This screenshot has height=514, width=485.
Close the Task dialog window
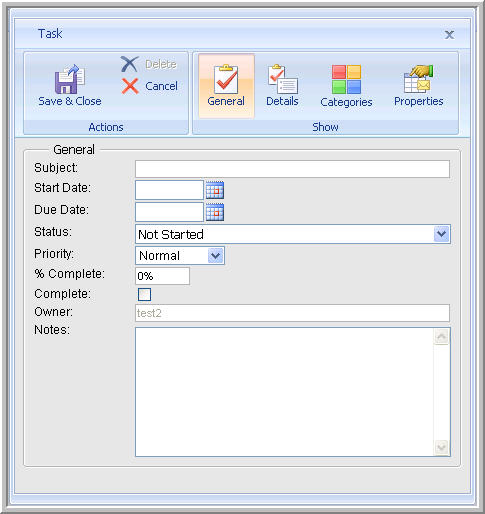(x=449, y=34)
